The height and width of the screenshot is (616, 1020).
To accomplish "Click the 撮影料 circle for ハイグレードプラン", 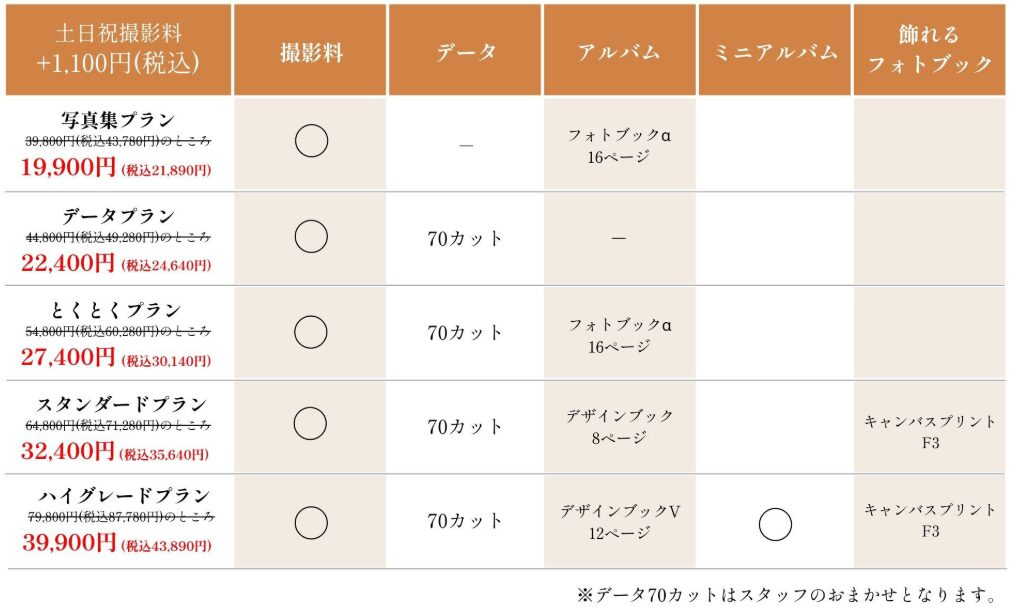I will (x=311, y=520).
